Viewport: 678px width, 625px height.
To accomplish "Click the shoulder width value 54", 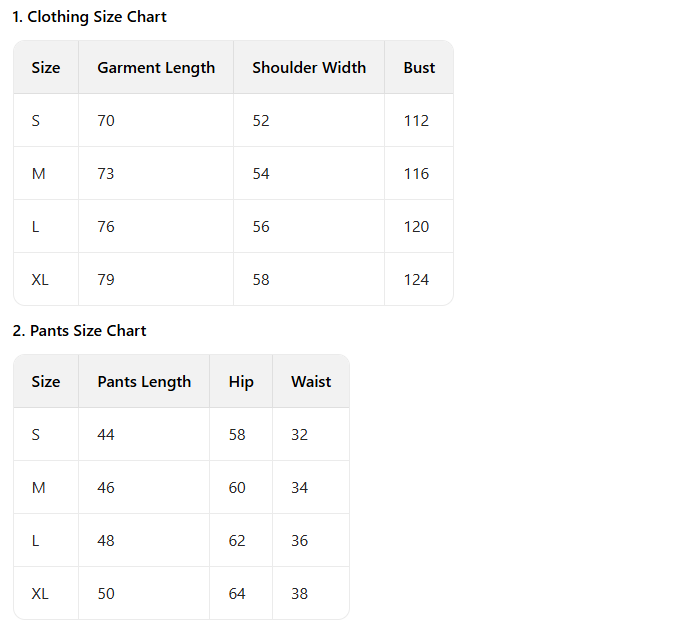I will pos(261,174).
